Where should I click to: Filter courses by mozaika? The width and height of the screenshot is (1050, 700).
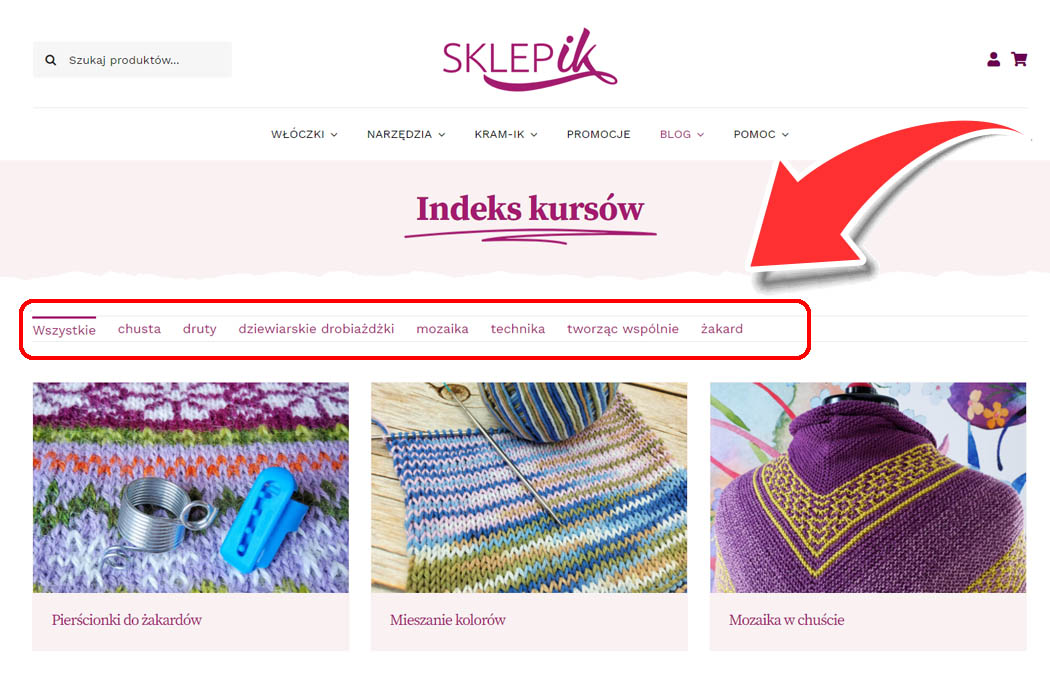click(442, 329)
